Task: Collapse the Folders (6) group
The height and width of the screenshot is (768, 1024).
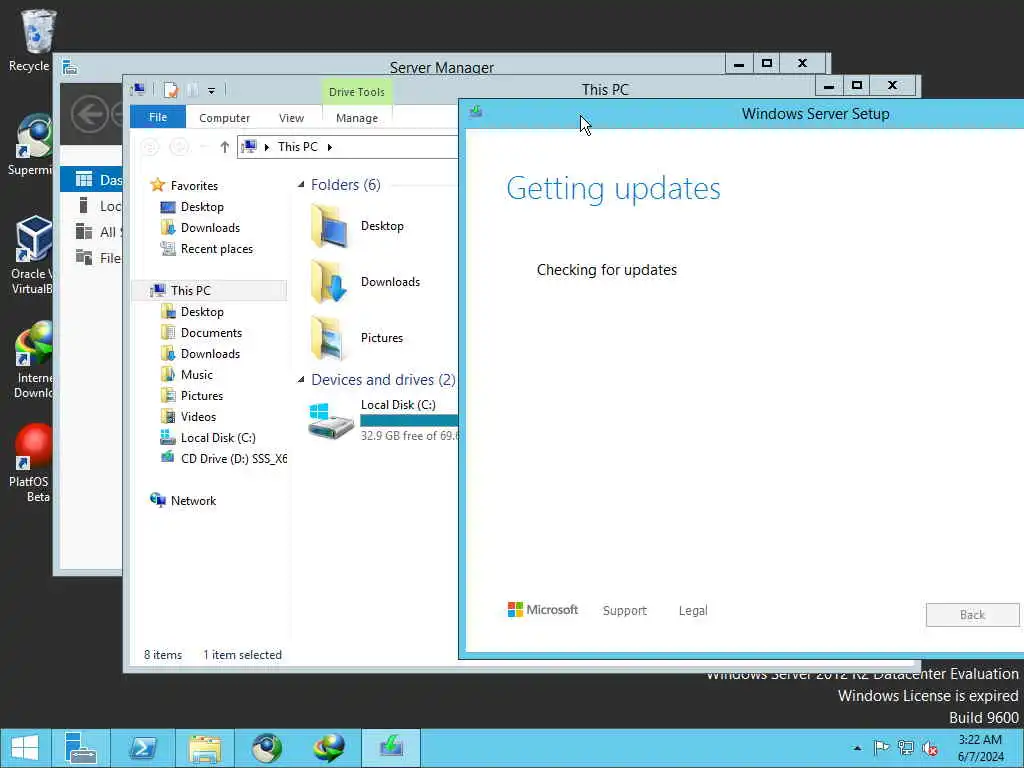Action: click(301, 185)
